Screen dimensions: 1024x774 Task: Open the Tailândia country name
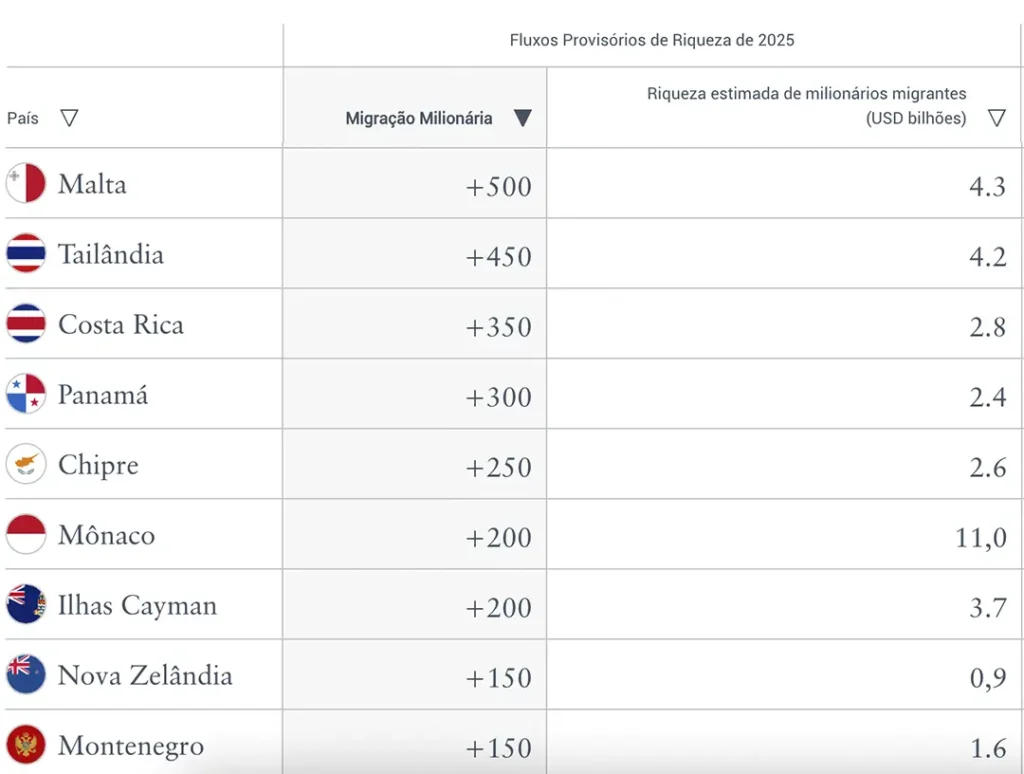point(111,254)
